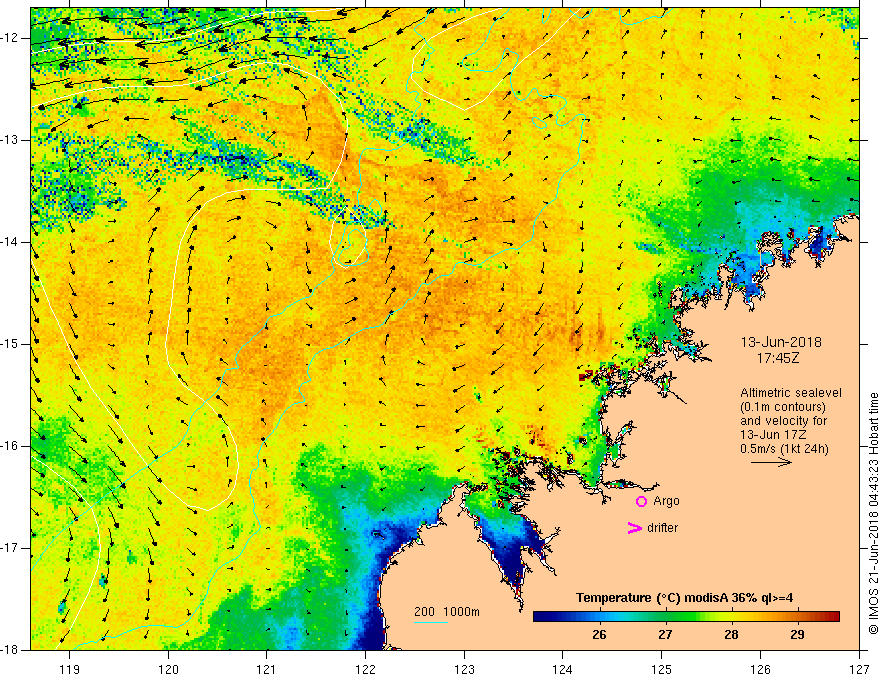Viewport: 880px width, 680px height.
Task: Click the '121' longitude axis label
Action: click(267, 669)
